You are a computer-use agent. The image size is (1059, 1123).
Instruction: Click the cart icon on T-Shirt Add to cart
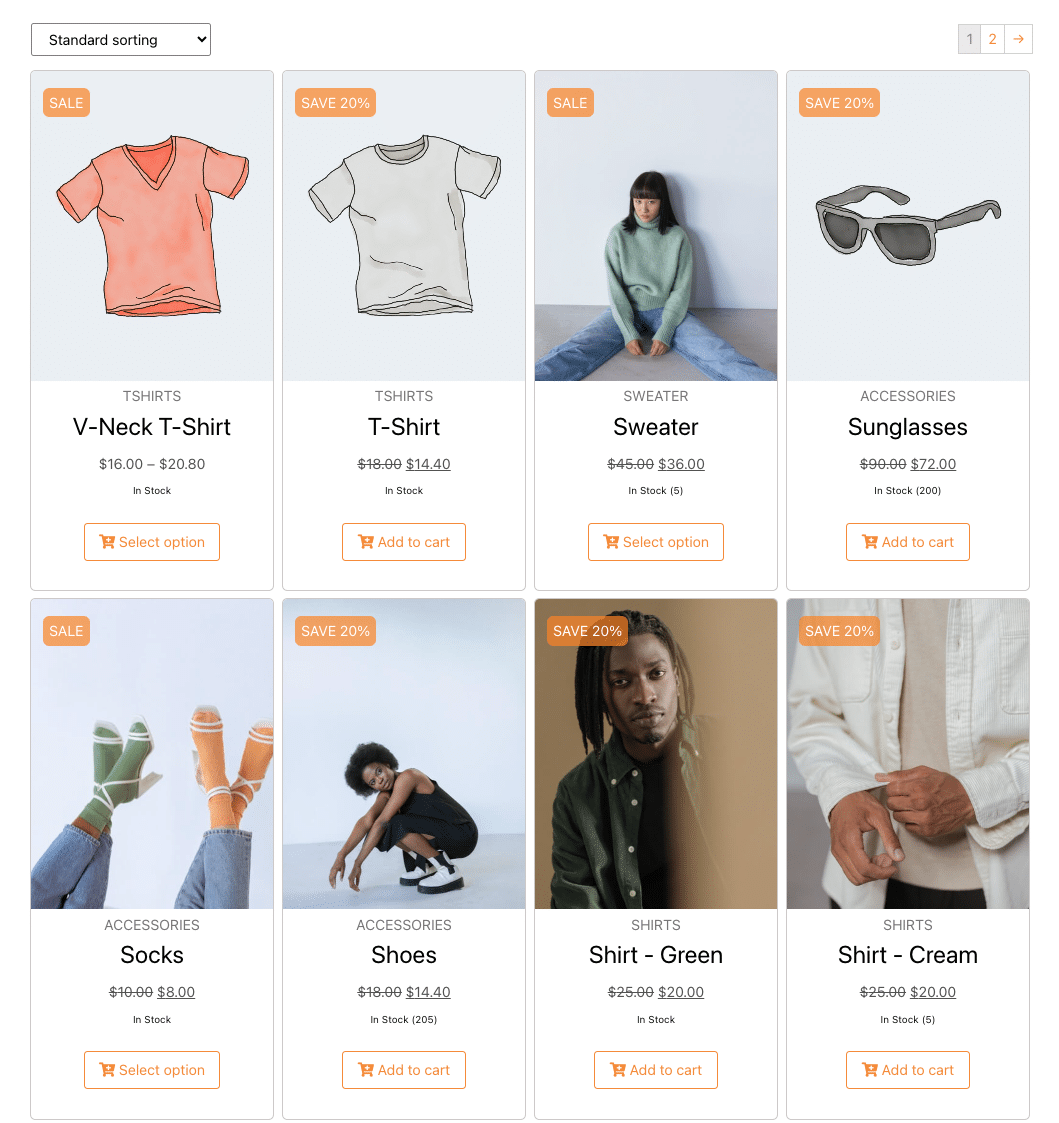click(x=366, y=542)
